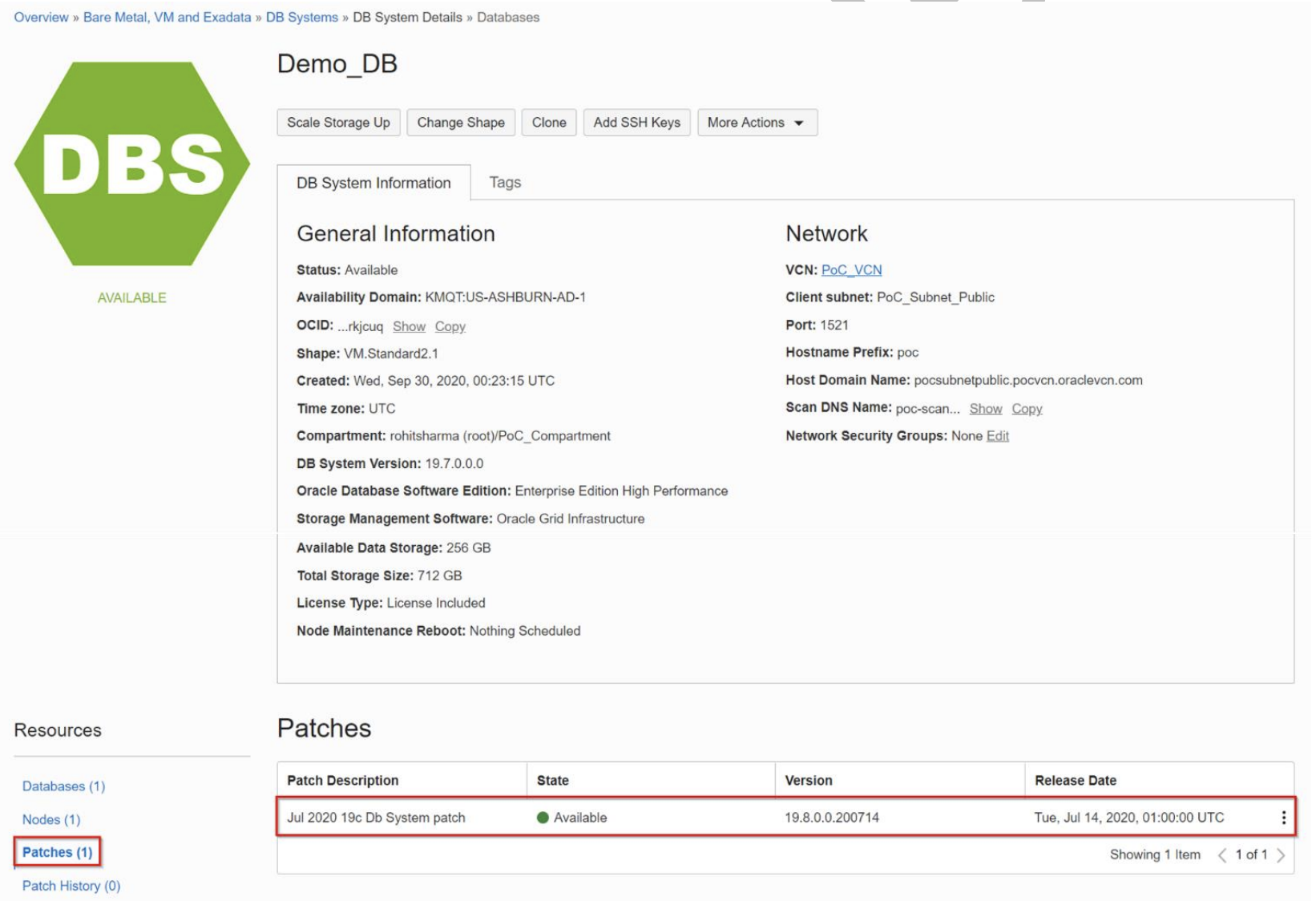Switch to the Tags tab
Screen dimensions: 1316x901
(x=505, y=183)
